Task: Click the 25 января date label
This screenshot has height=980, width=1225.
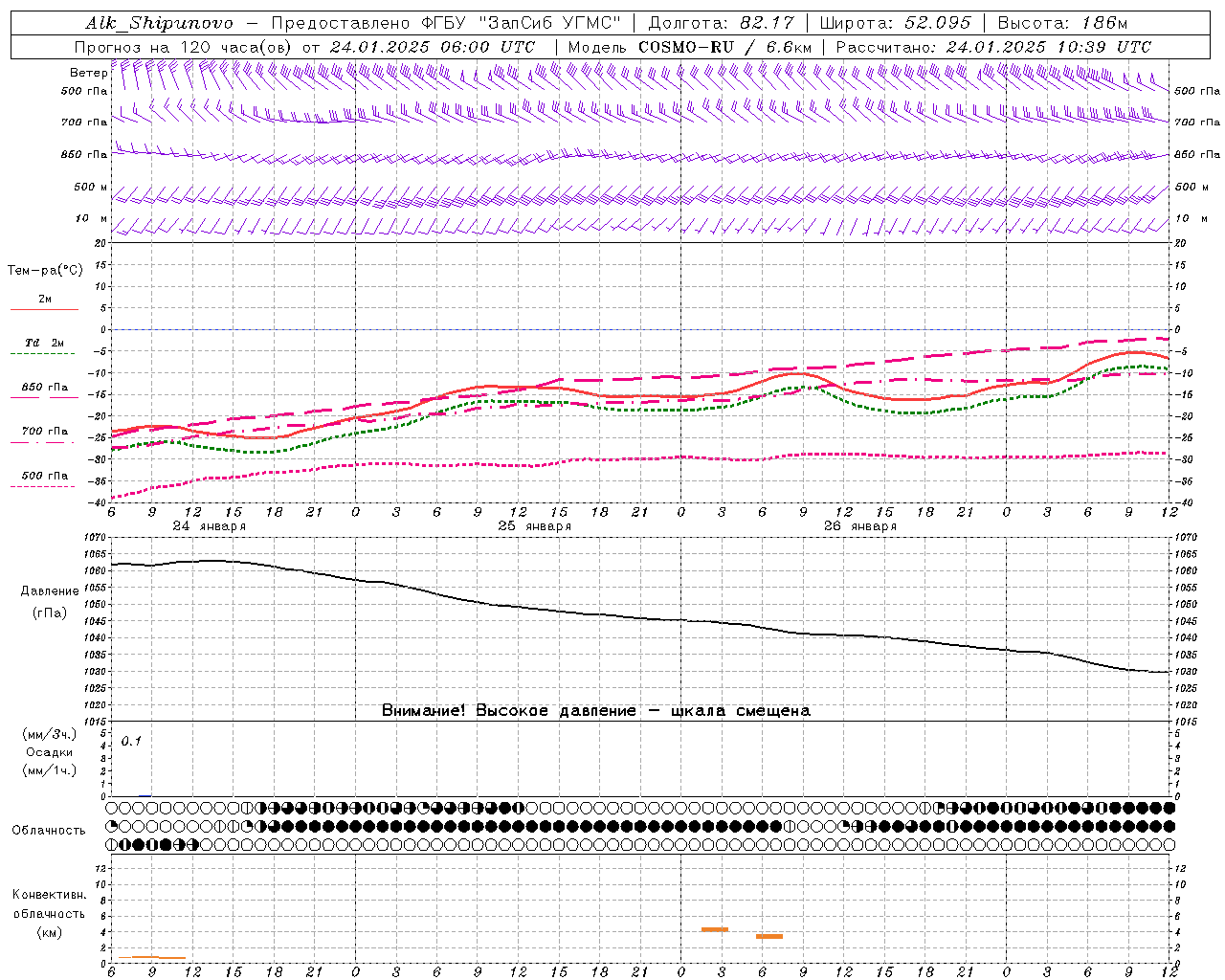Action: point(534,526)
